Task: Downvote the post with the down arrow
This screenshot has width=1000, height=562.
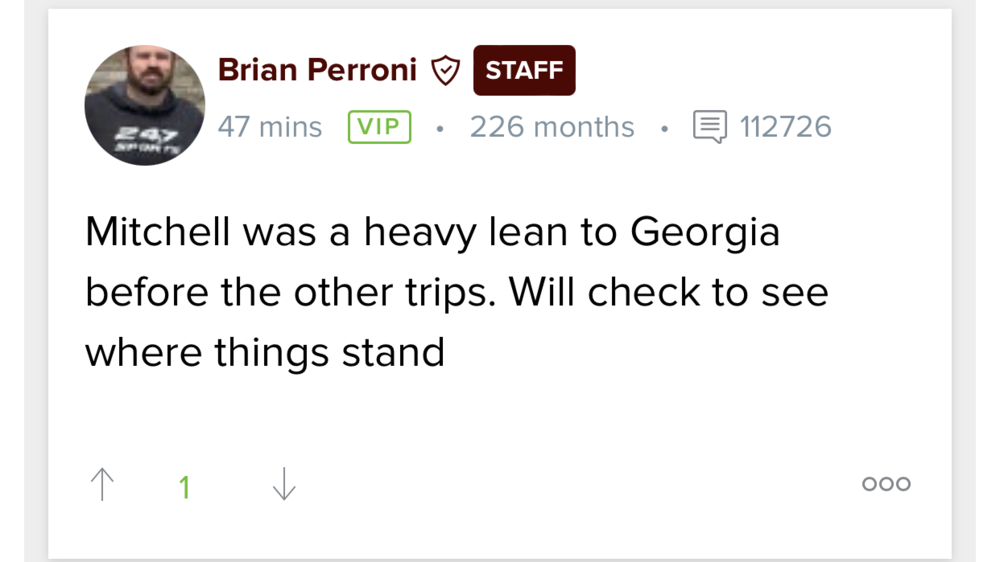Action: [284, 485]
